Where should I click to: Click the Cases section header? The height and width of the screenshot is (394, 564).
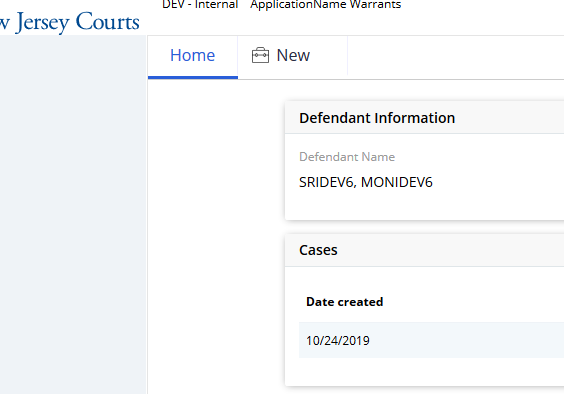tap(424, 250)
